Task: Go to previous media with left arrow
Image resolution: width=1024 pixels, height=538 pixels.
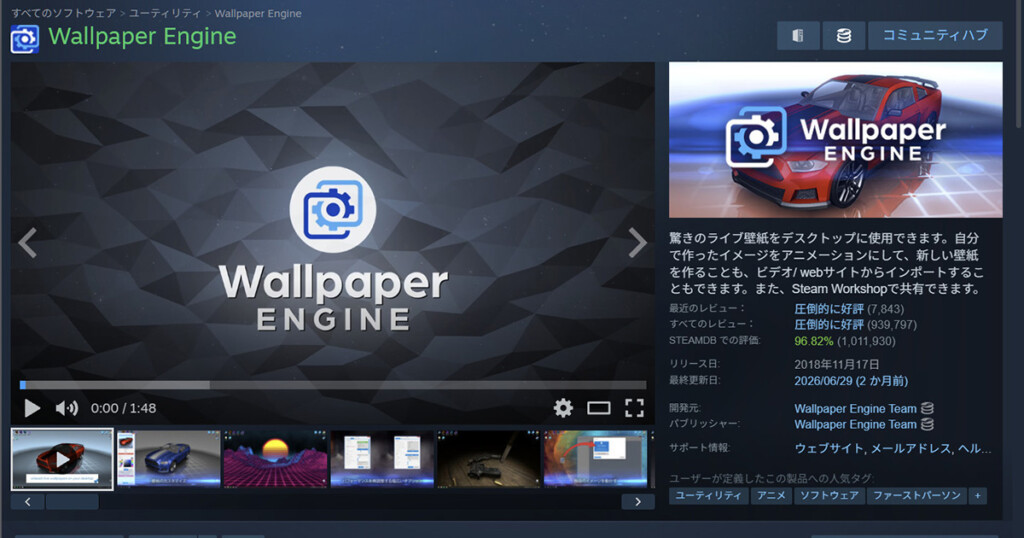Action: coord(27,243)
